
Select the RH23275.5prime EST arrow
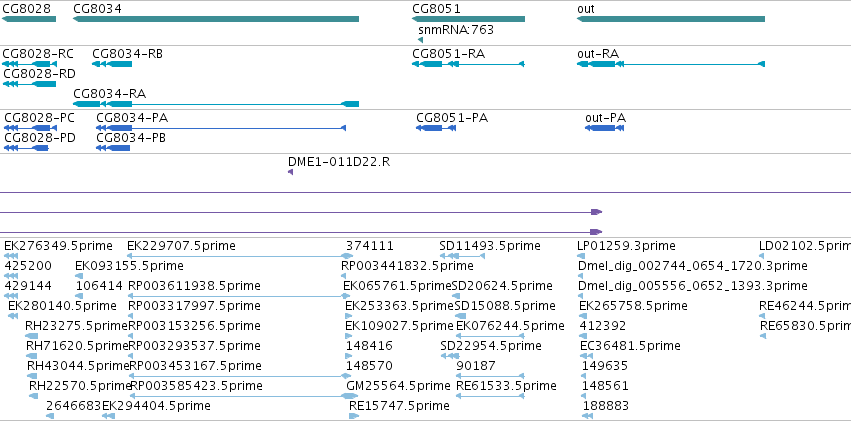[x=31, y=336]
